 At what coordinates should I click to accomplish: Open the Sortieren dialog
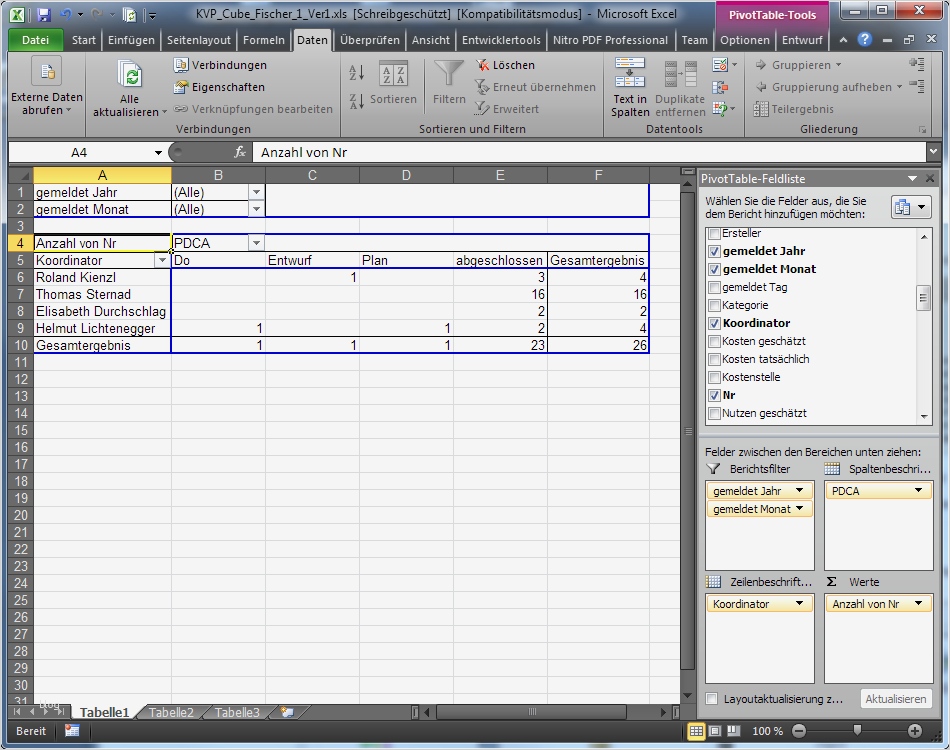coord(394,82)
